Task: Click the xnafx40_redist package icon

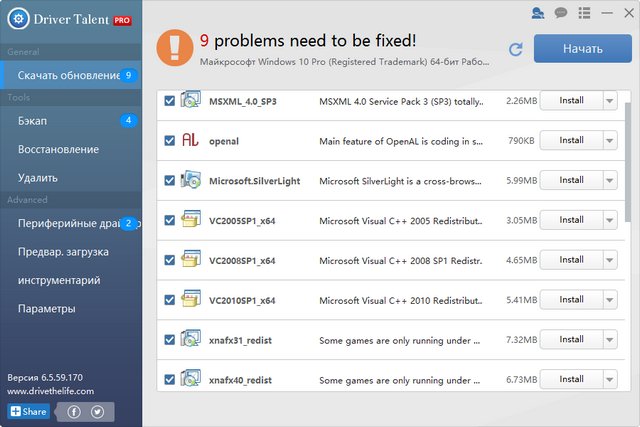Action: coord(191,378)
